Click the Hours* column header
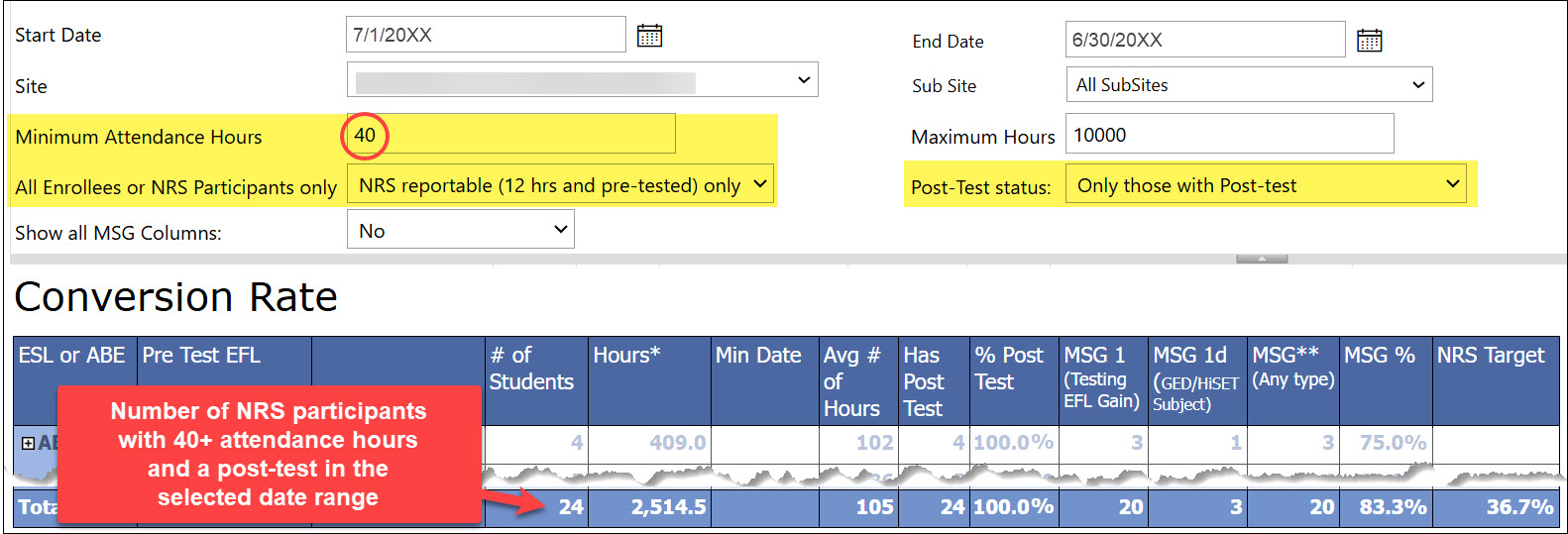 pyautogui.click(x=626, y=356)
